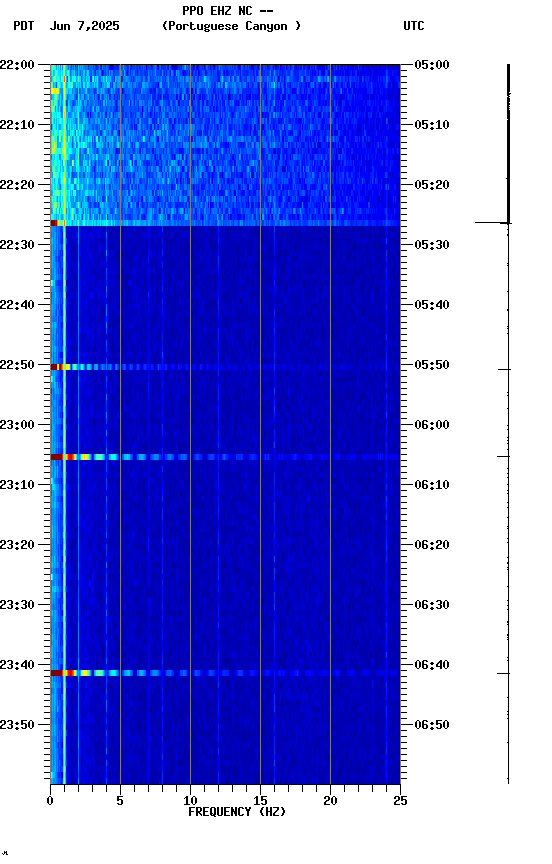This screenshot has height=864, width=552.
Task: Click the 23:20 PDT time label
Action: (17, 545)
